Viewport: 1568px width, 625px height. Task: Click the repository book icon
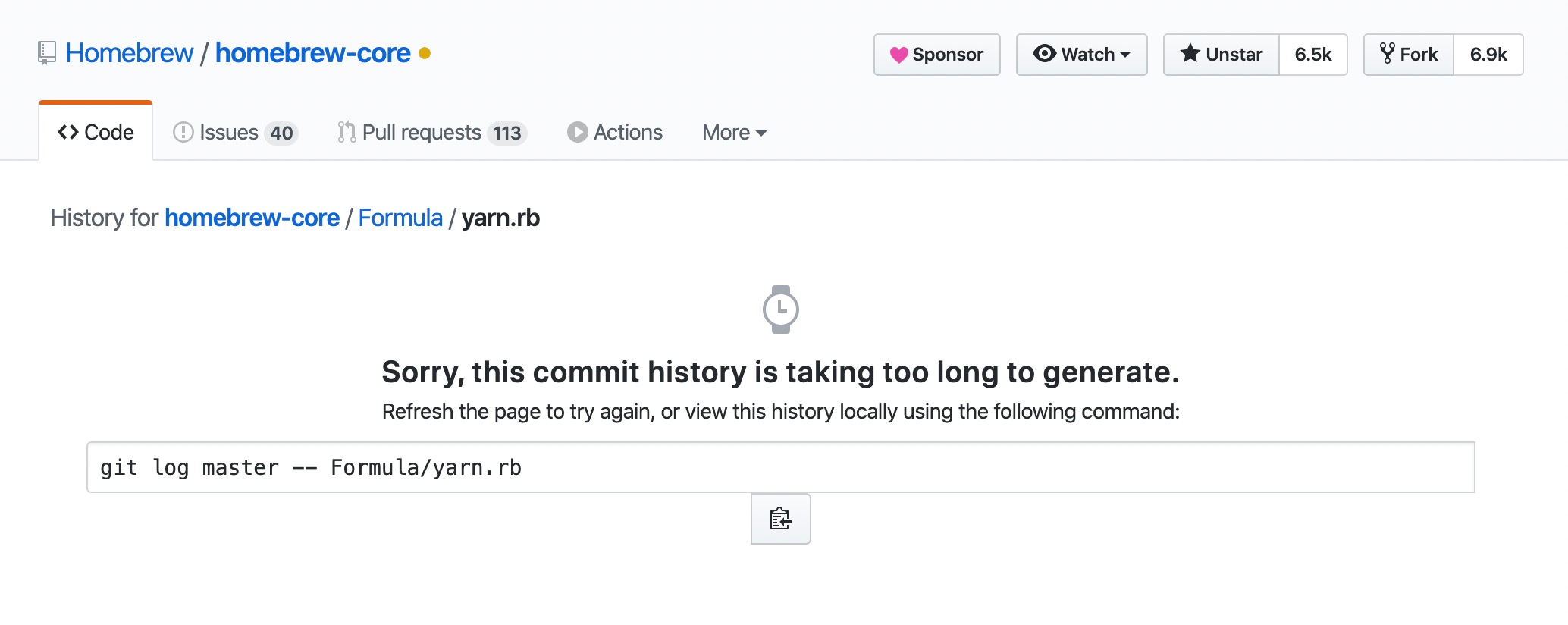(47, 53)
